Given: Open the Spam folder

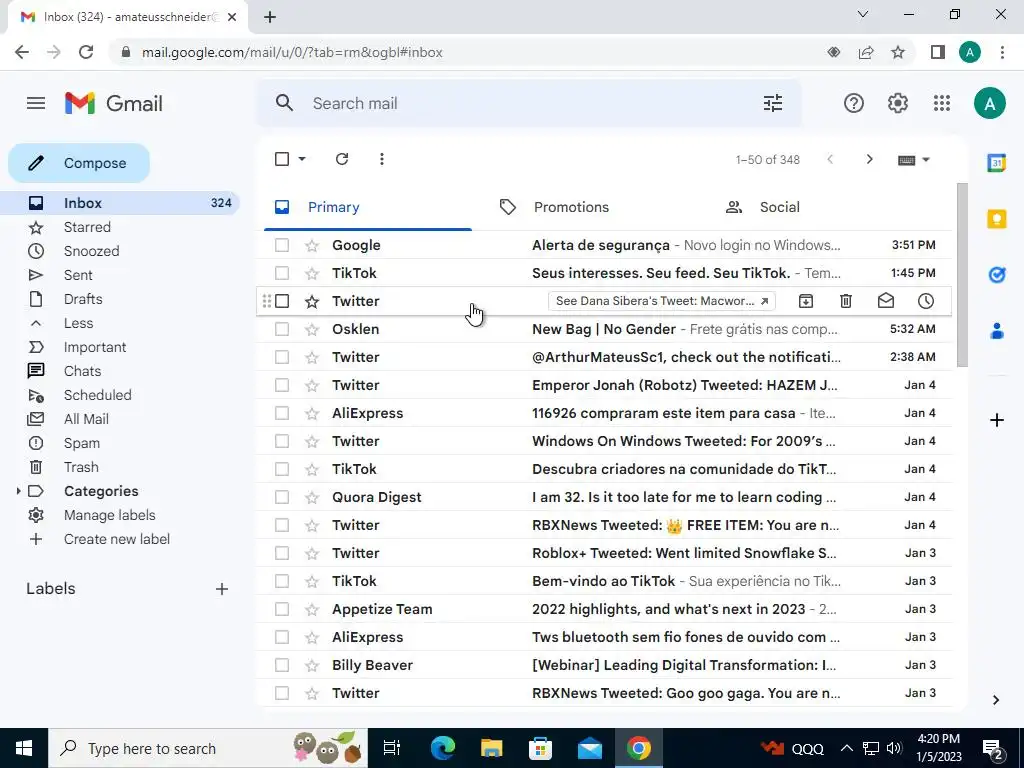Looking at the screenshot, I should [82, 443].
